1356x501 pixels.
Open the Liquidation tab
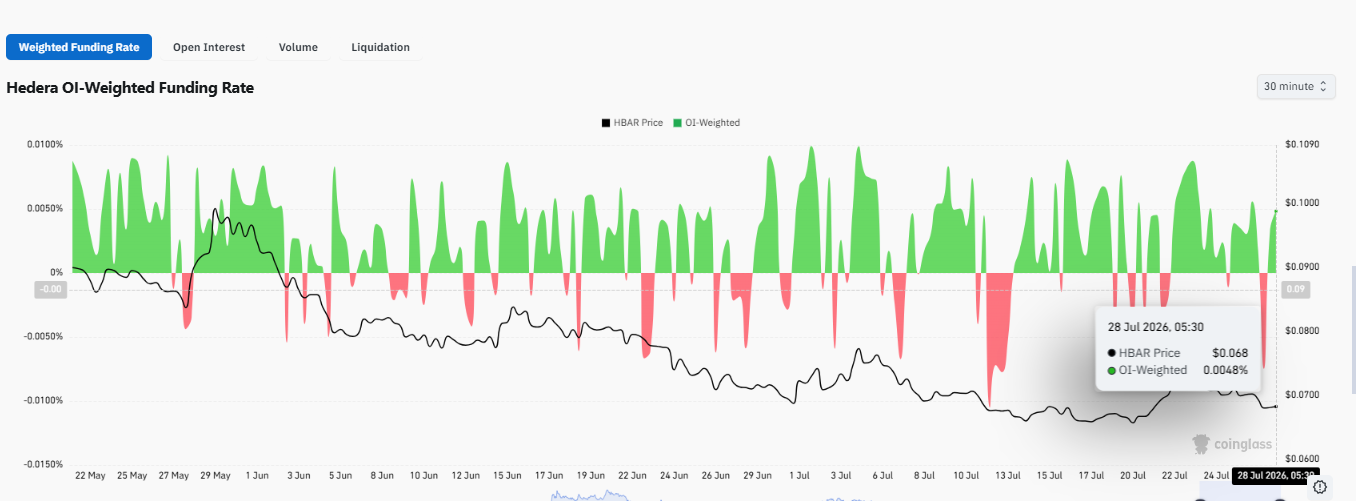pos(380,47)
